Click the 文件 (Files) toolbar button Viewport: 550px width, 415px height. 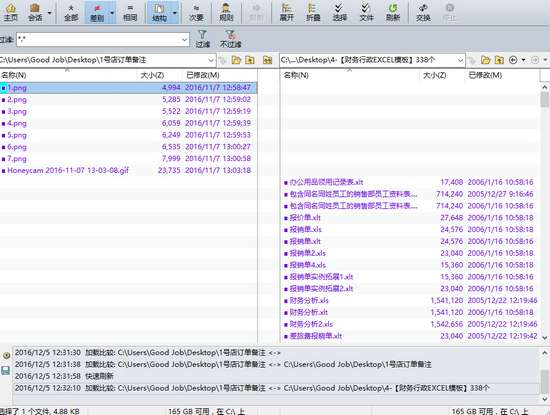(366, 12)
